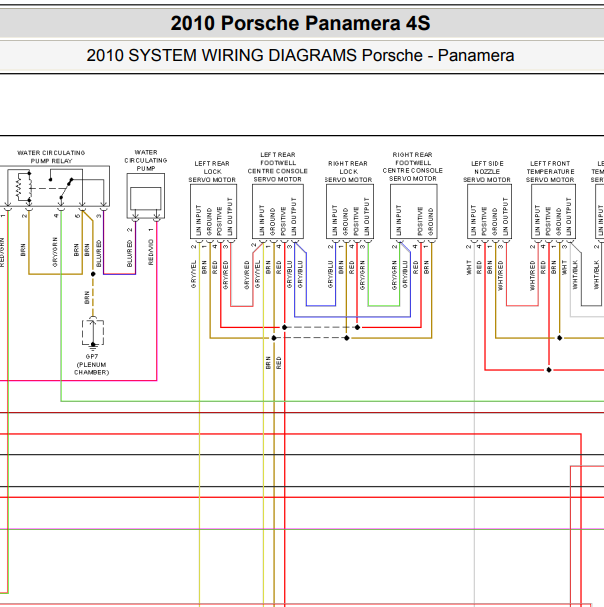Viewport: 604px width, 607px height.
Task: Click the "WATER CIRCULATING PUMP RELAY" label
Action: (51, 157)
